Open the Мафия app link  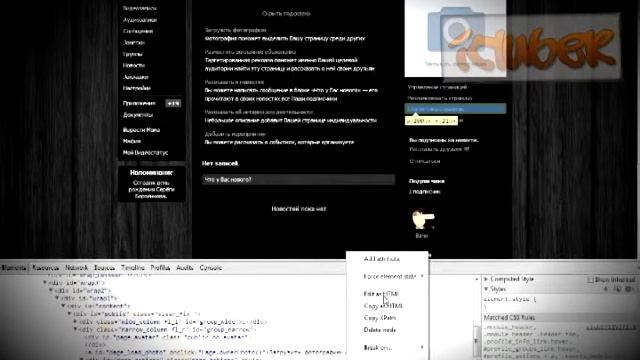click(x=132, y=141)
